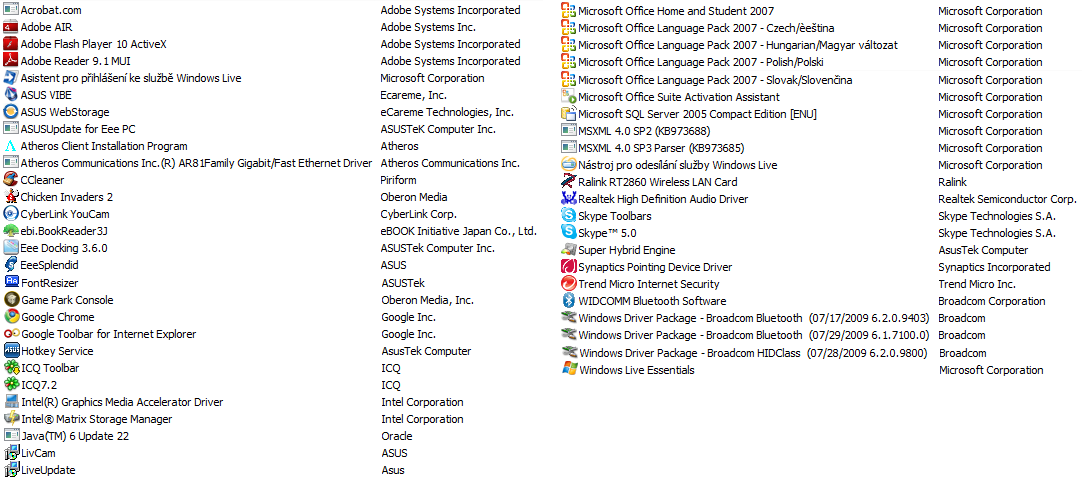
Task: Click the Skype 5.0 icon
Action: (568, 233)
